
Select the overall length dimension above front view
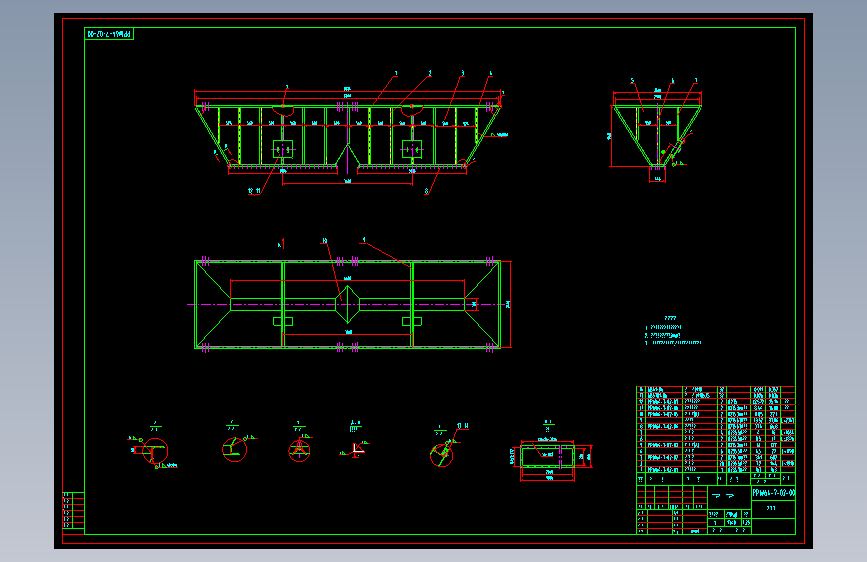[348, 92]
